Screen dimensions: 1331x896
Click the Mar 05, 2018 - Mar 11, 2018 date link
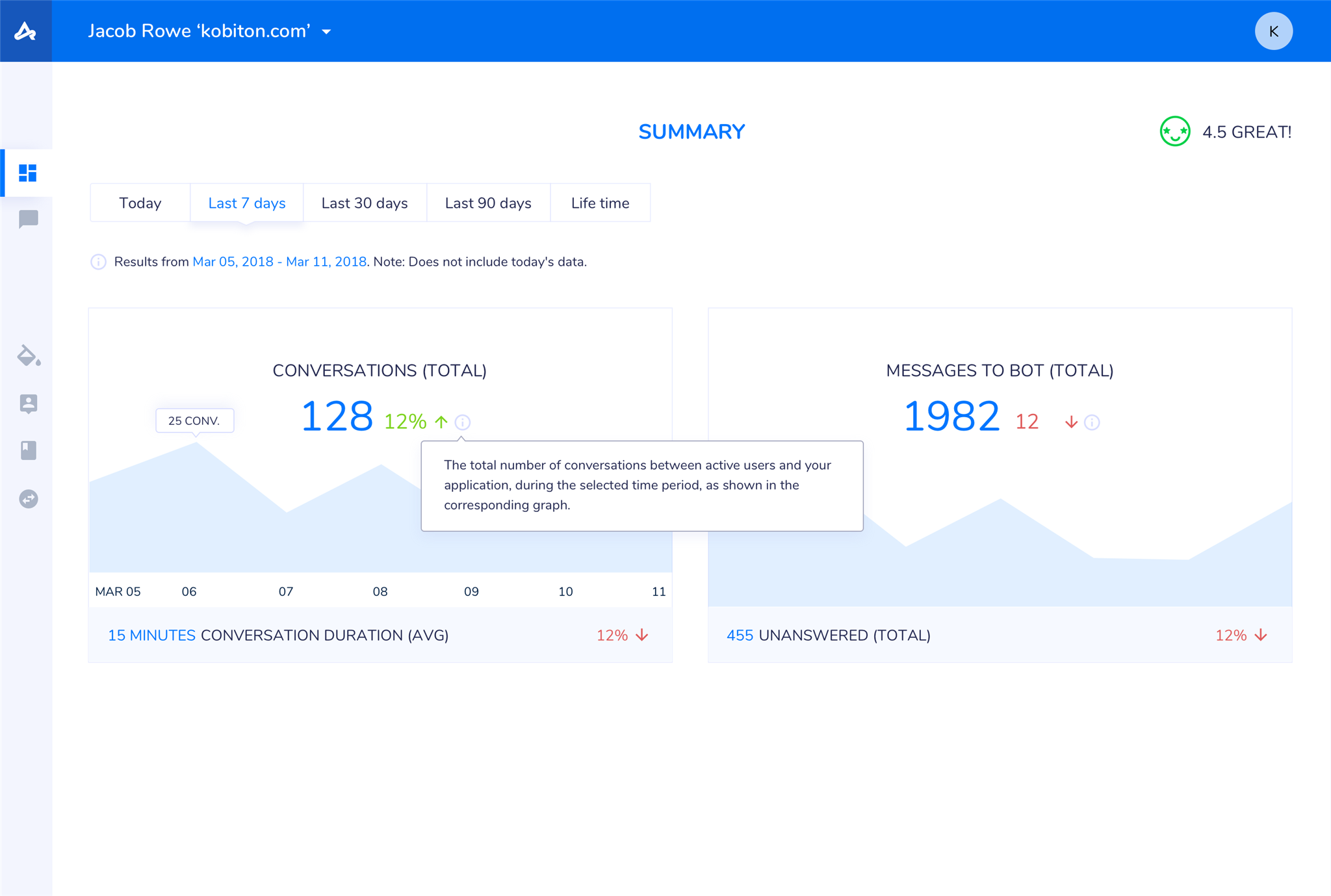pos(279,262)
